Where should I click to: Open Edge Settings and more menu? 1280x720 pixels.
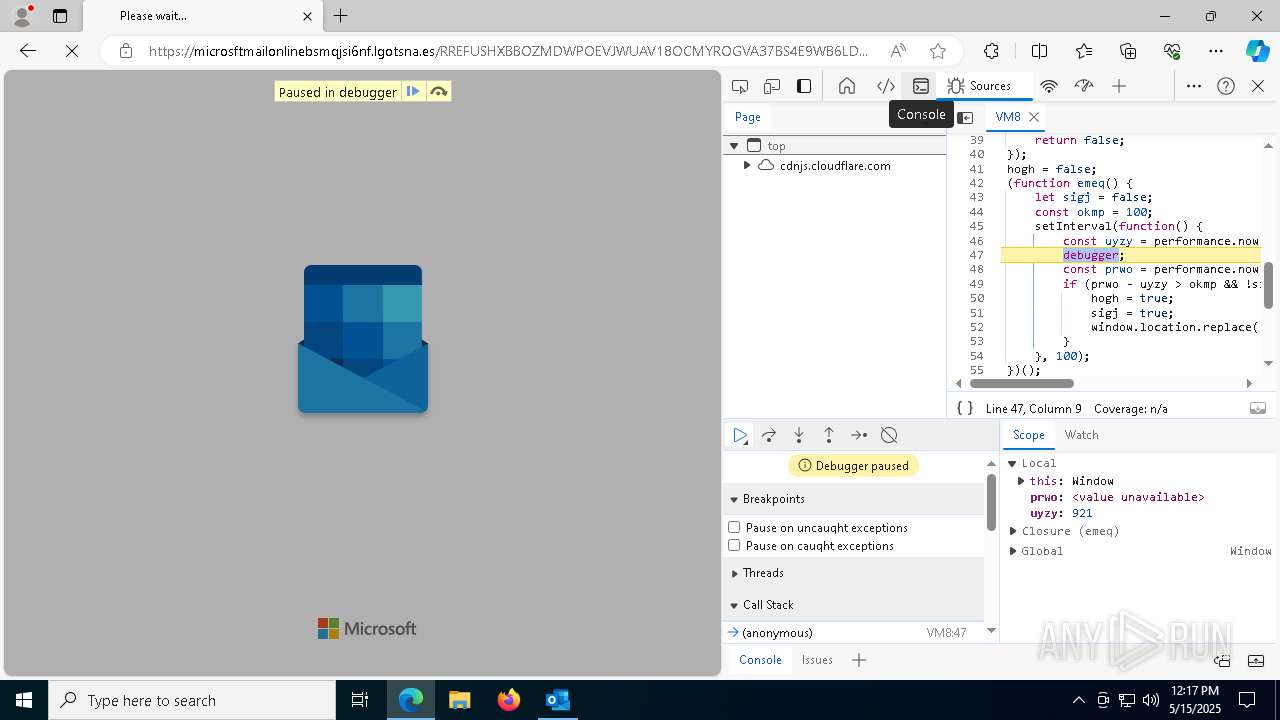[x=1216, y=51]
